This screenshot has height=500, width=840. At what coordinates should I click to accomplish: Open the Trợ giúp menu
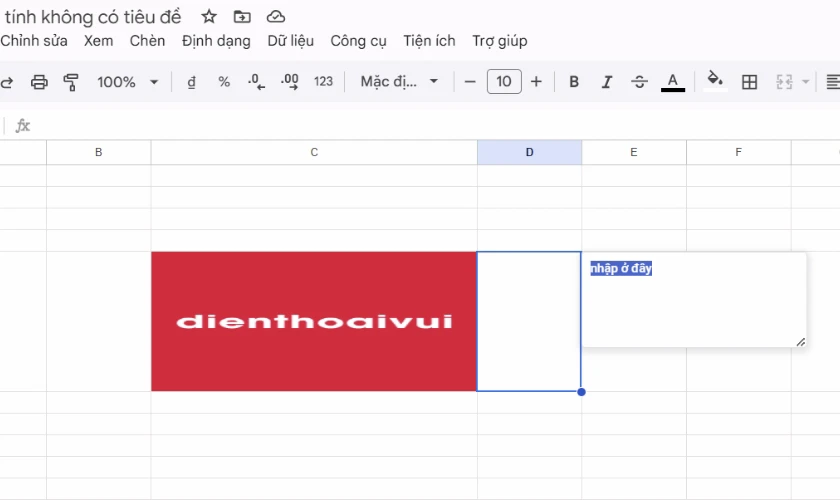[500, 41]
